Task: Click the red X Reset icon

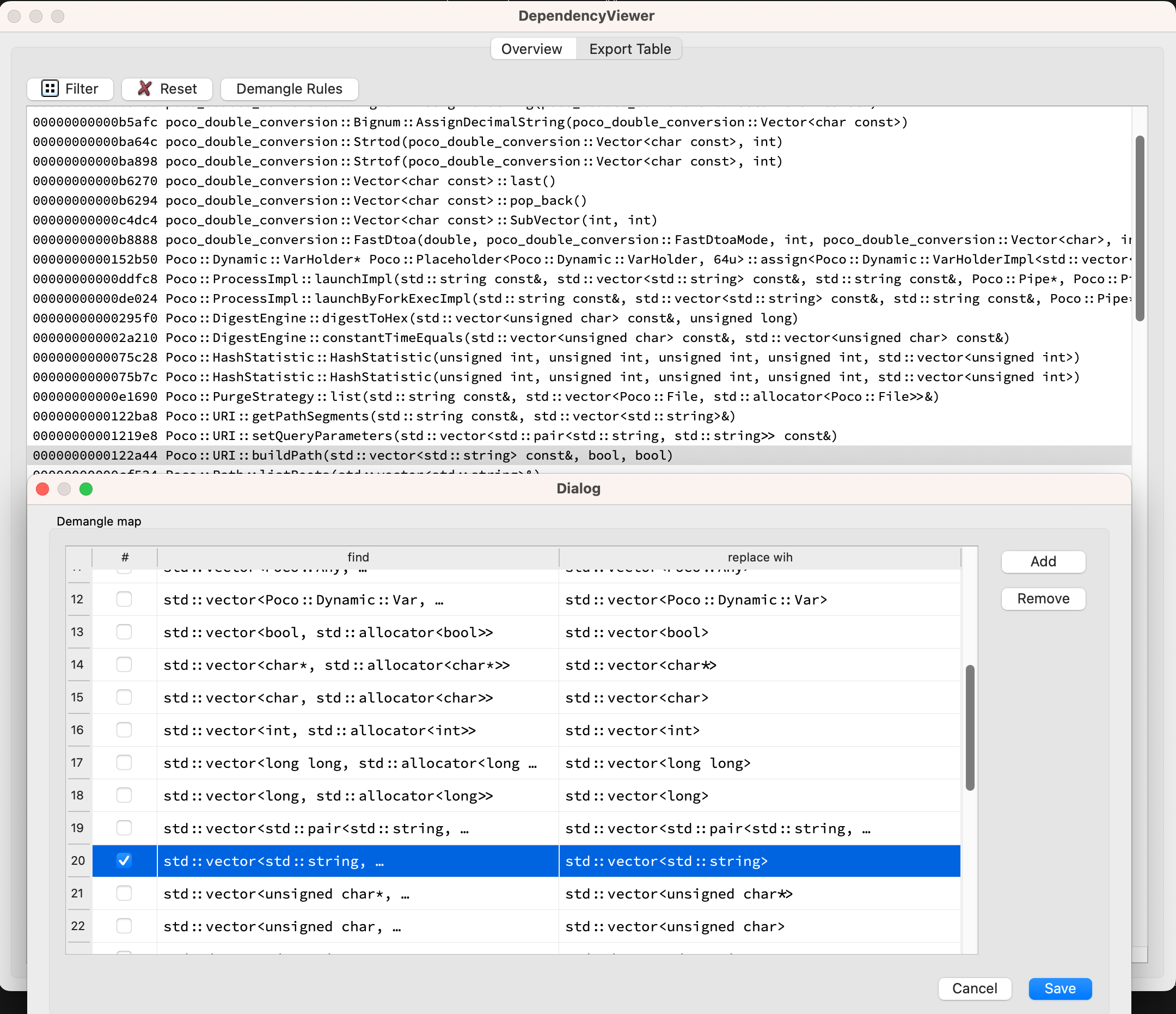Action: coord(145,89)
